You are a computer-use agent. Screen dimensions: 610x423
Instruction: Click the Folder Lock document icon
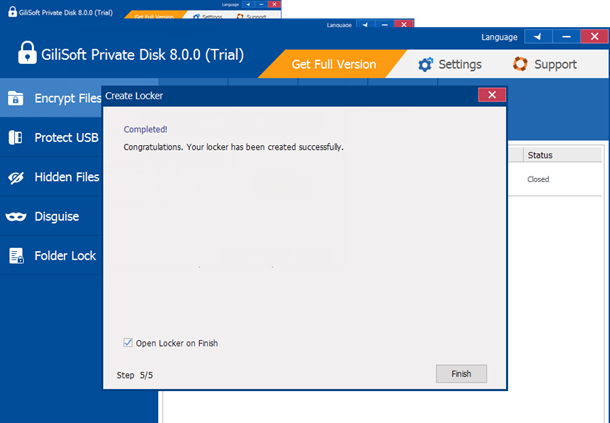click(16, 256)
